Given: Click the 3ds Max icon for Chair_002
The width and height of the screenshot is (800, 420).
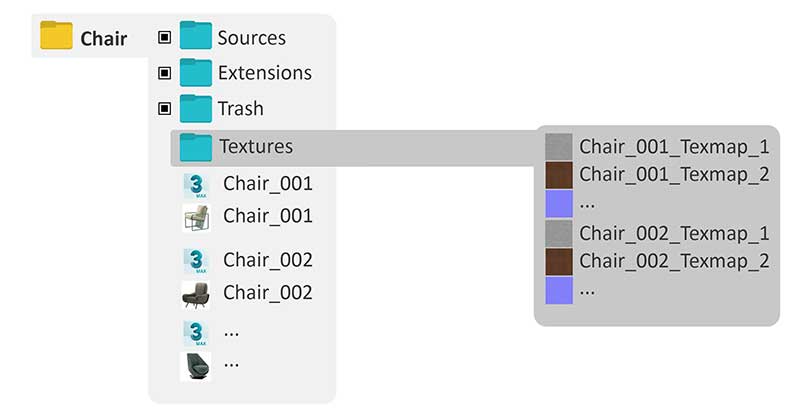Looking at the screenshot, I should tap(196, 262).
